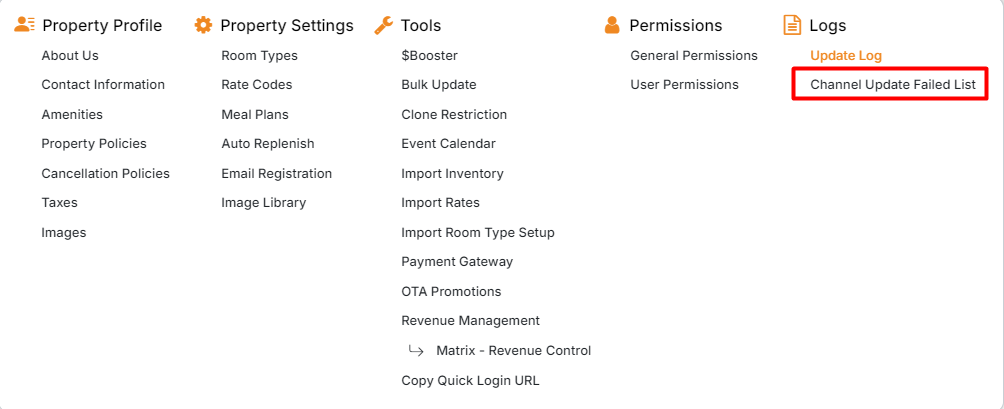The image size is (1004, 409).
Task: Open General Permissions
Action: tap(694, 56)
